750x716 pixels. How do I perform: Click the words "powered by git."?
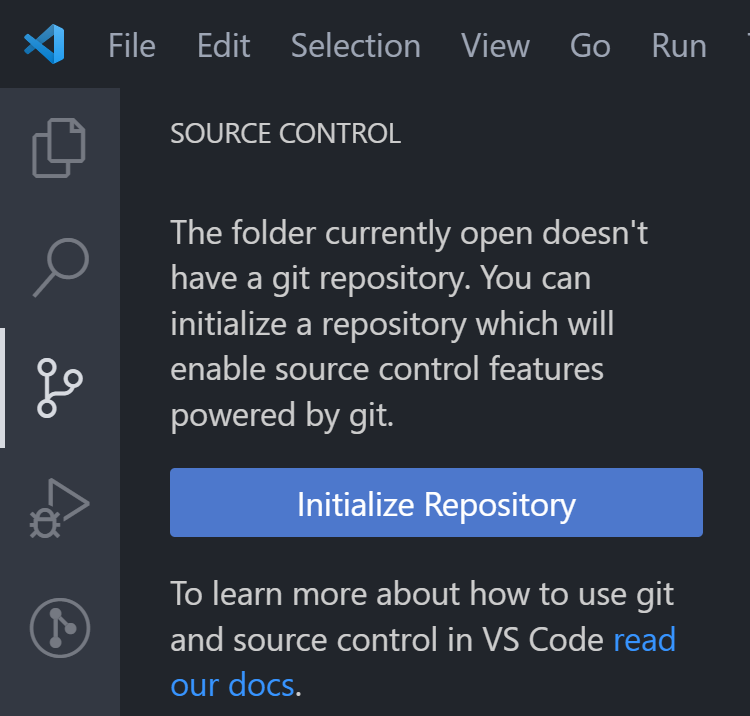click(282, 416)
